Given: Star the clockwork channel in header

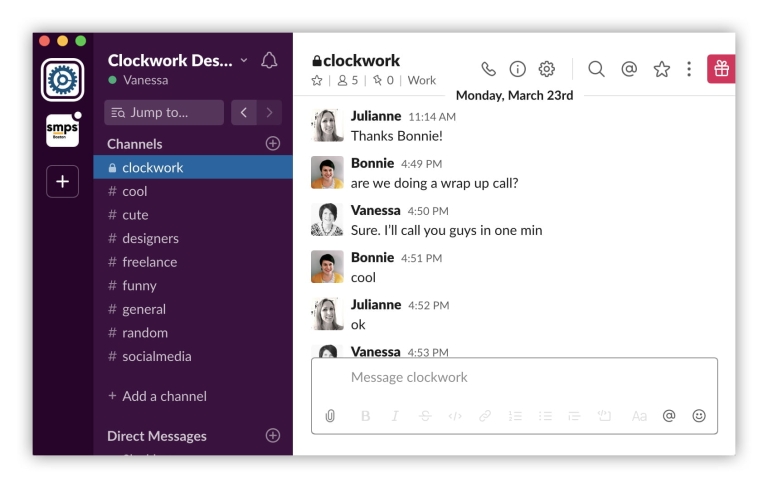Looking at the screenshot, I should click(317, 80).
